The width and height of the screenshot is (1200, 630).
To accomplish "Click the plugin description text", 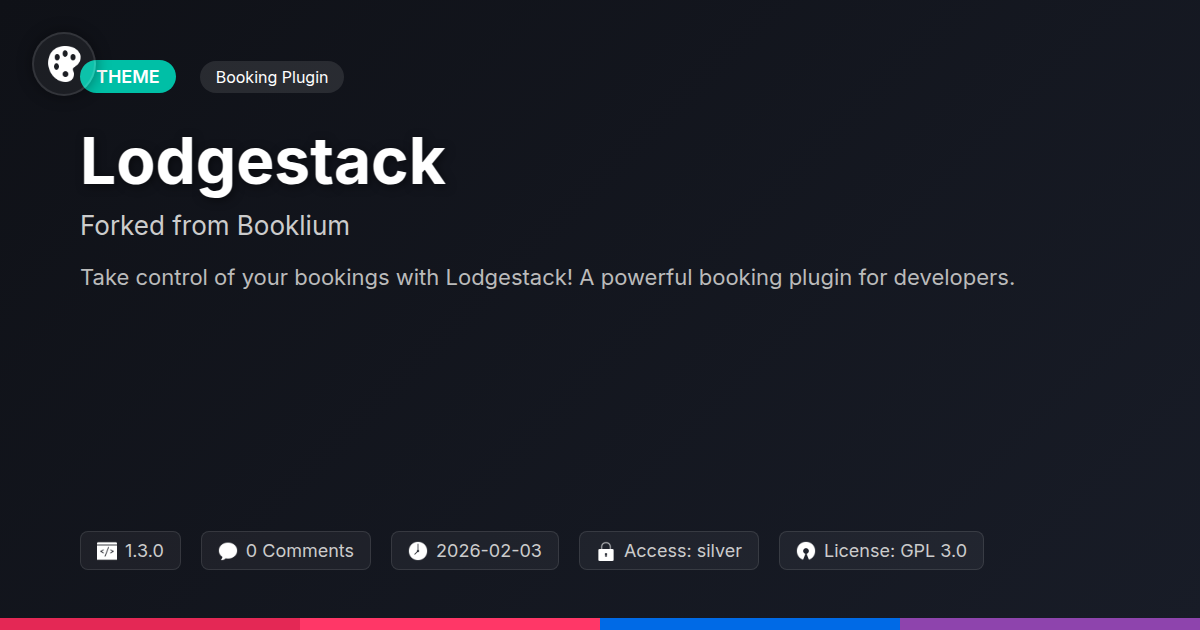I will click(x=548, y=278).
